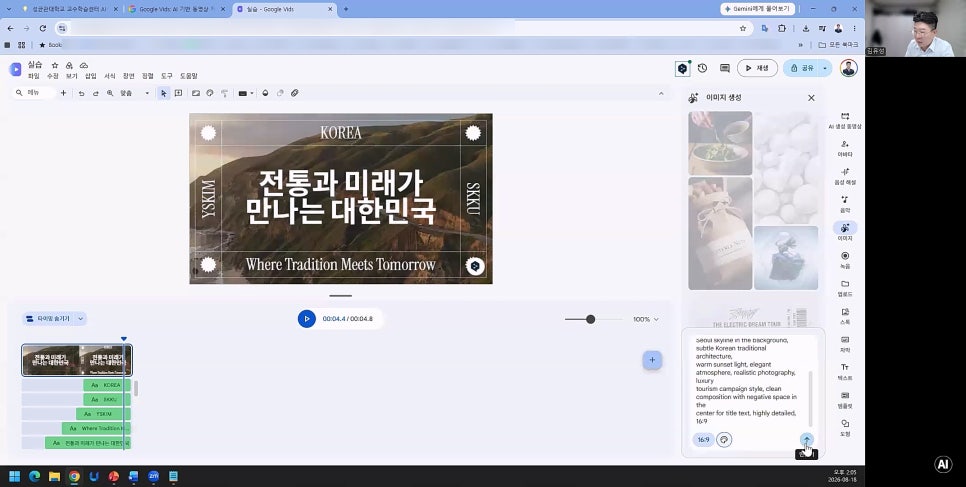Star the 실습 document
The height and width of the screenshot is (487, 966).
click(55, 65)
